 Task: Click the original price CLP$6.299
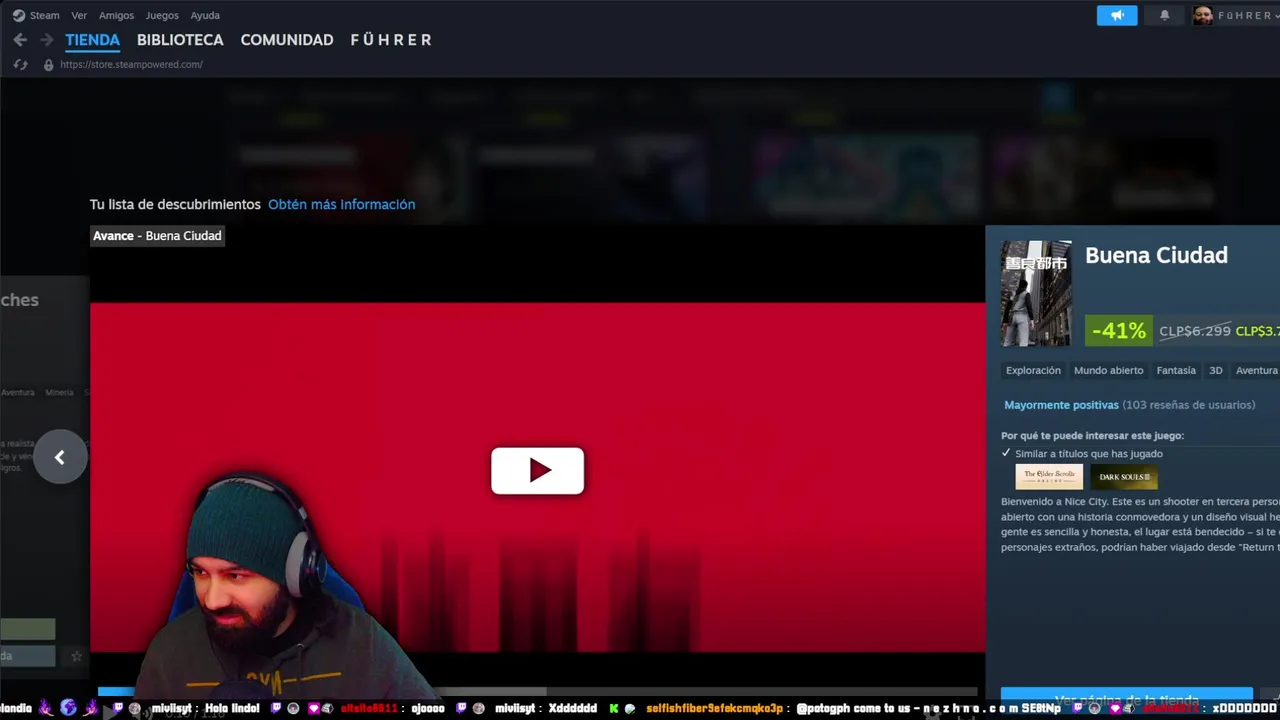point(1195,331)
